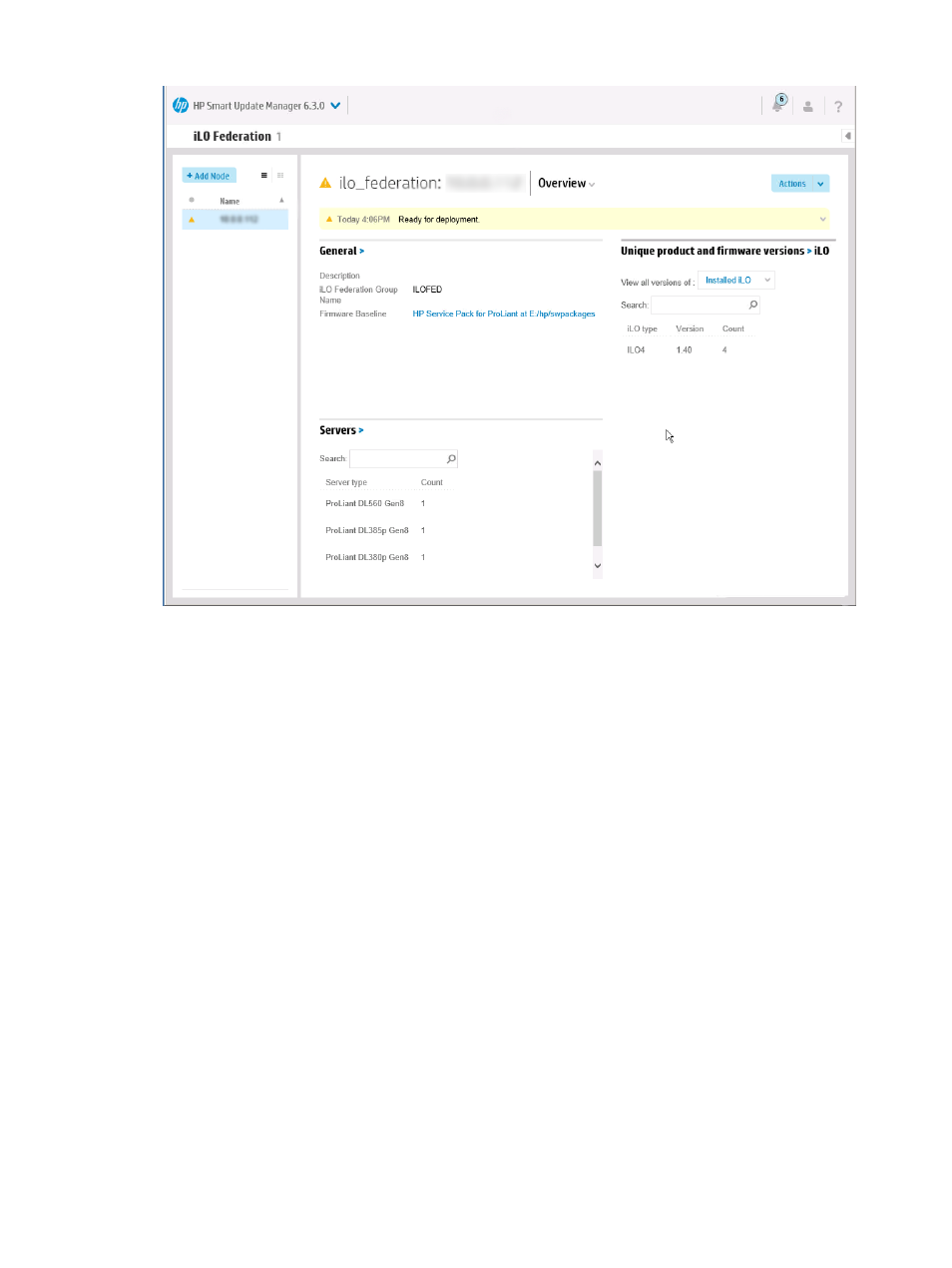Click the warning icon beside ilo_federation title
This screenshot has height=1268, width=952.
click(x=325, y=183)
